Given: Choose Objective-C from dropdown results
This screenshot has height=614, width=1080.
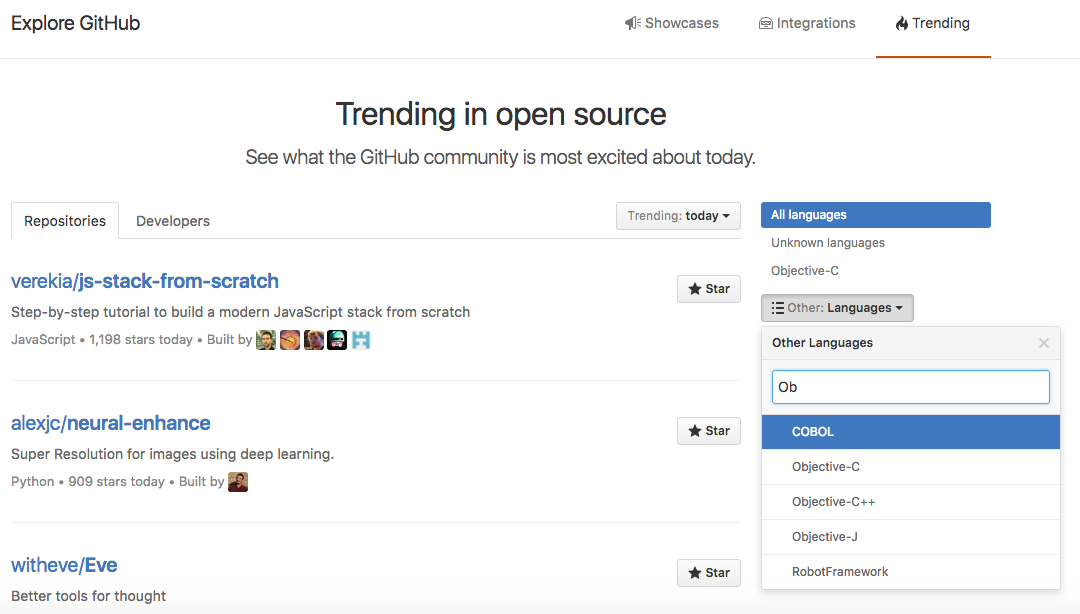Looking at the screenshot, I should [911, 467].
